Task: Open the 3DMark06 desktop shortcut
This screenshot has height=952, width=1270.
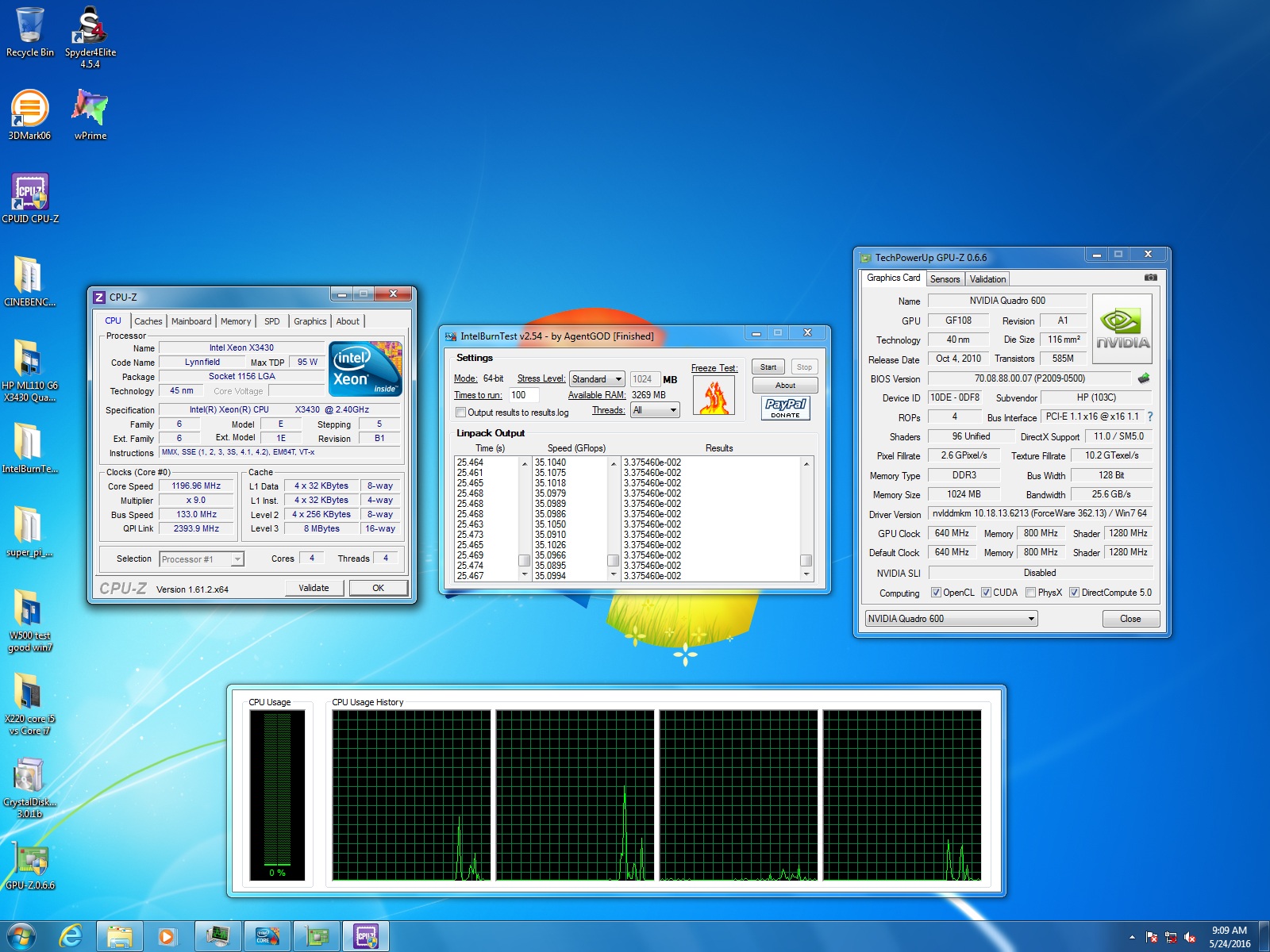Action: tap(29, 115)
